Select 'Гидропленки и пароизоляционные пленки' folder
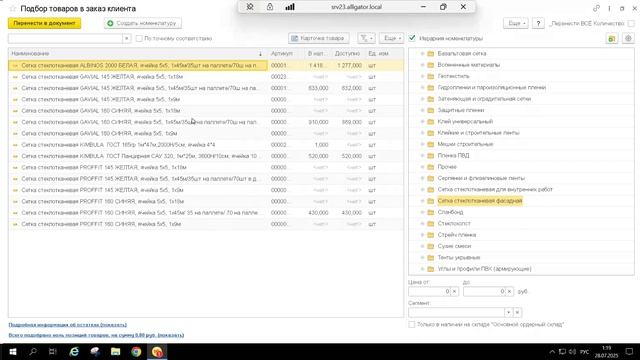 point(491,87)
